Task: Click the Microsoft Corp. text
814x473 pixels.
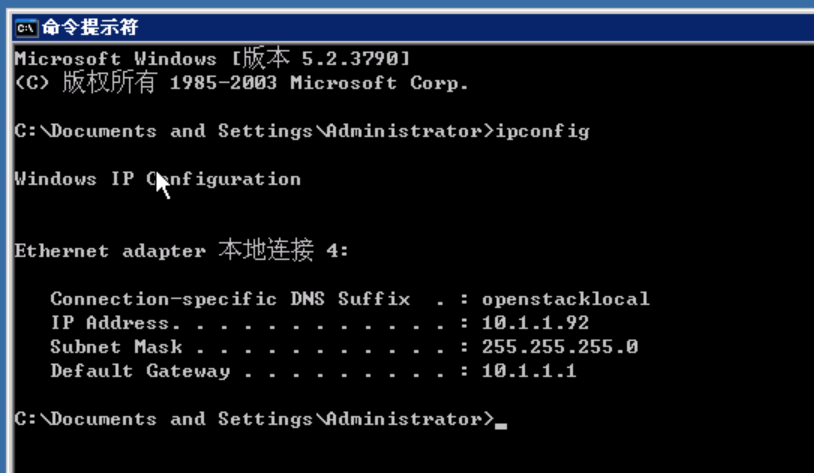Action: pos(379,83)
